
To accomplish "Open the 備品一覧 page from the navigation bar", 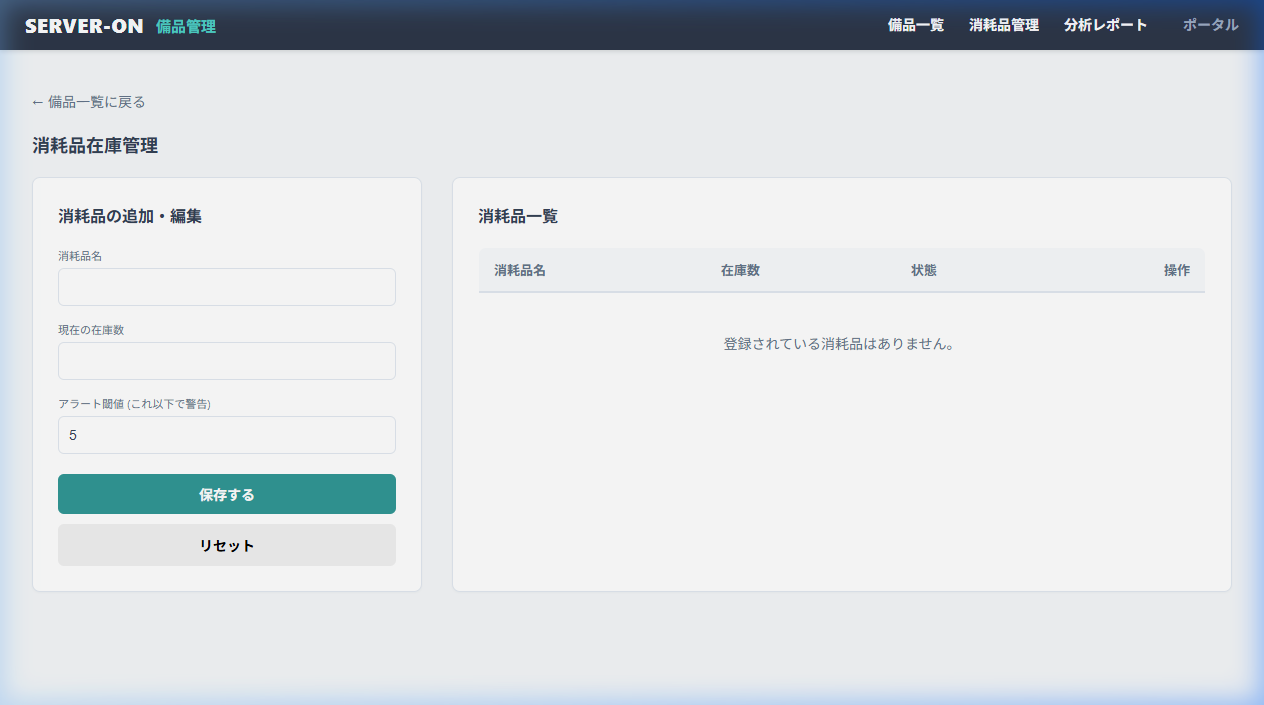I will 915,25.
